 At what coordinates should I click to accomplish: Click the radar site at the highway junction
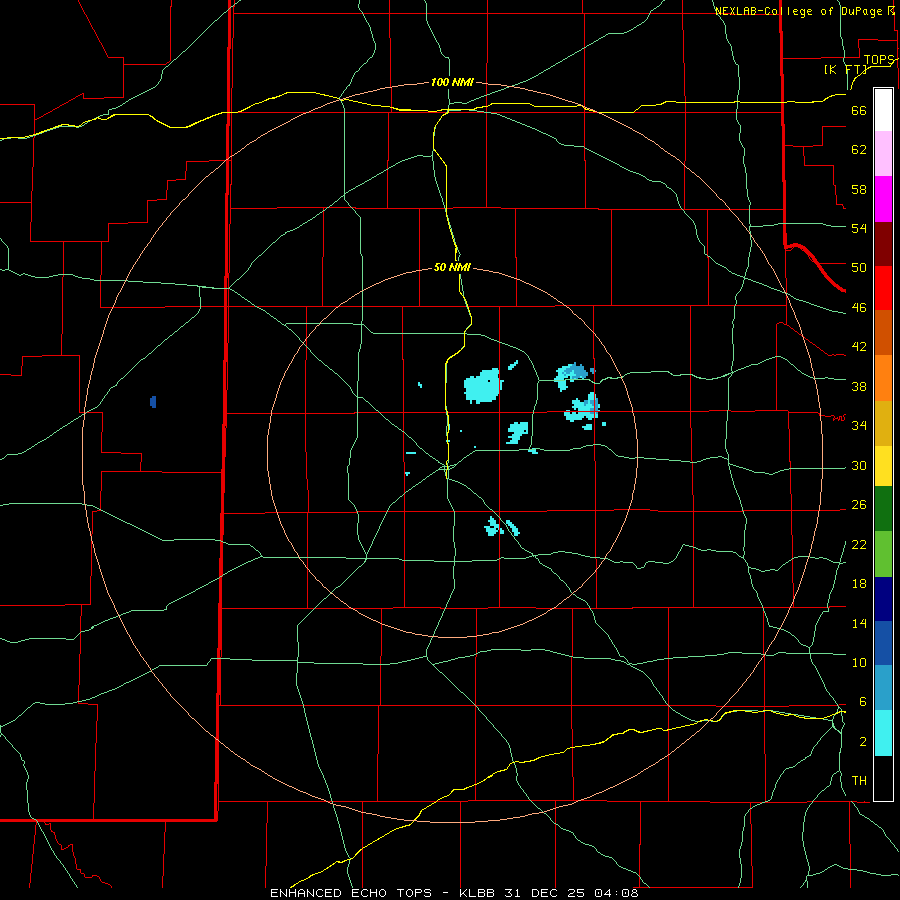click(447, 468)
